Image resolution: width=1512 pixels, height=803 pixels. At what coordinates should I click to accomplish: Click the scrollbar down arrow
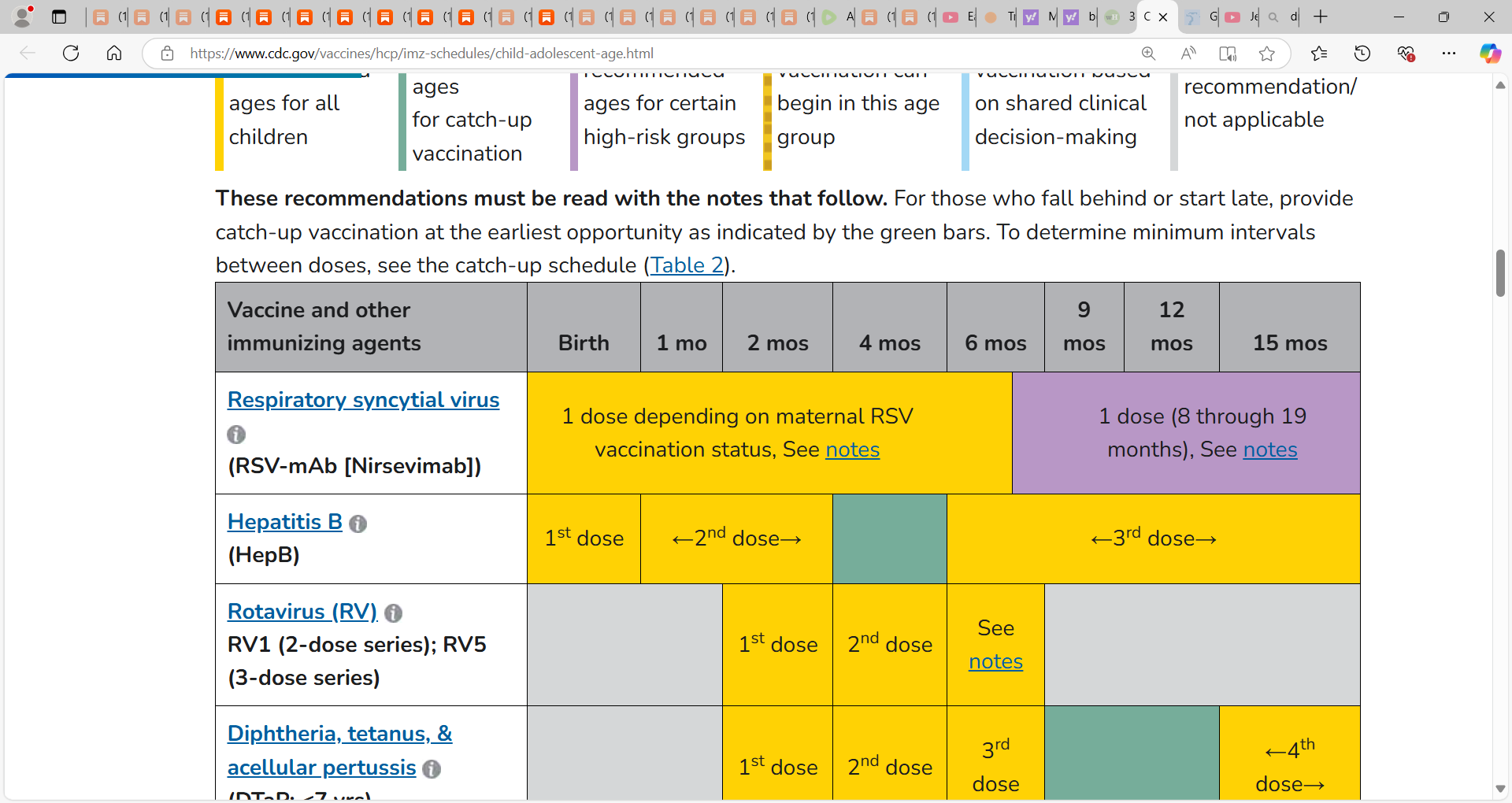pos(1500,789)
